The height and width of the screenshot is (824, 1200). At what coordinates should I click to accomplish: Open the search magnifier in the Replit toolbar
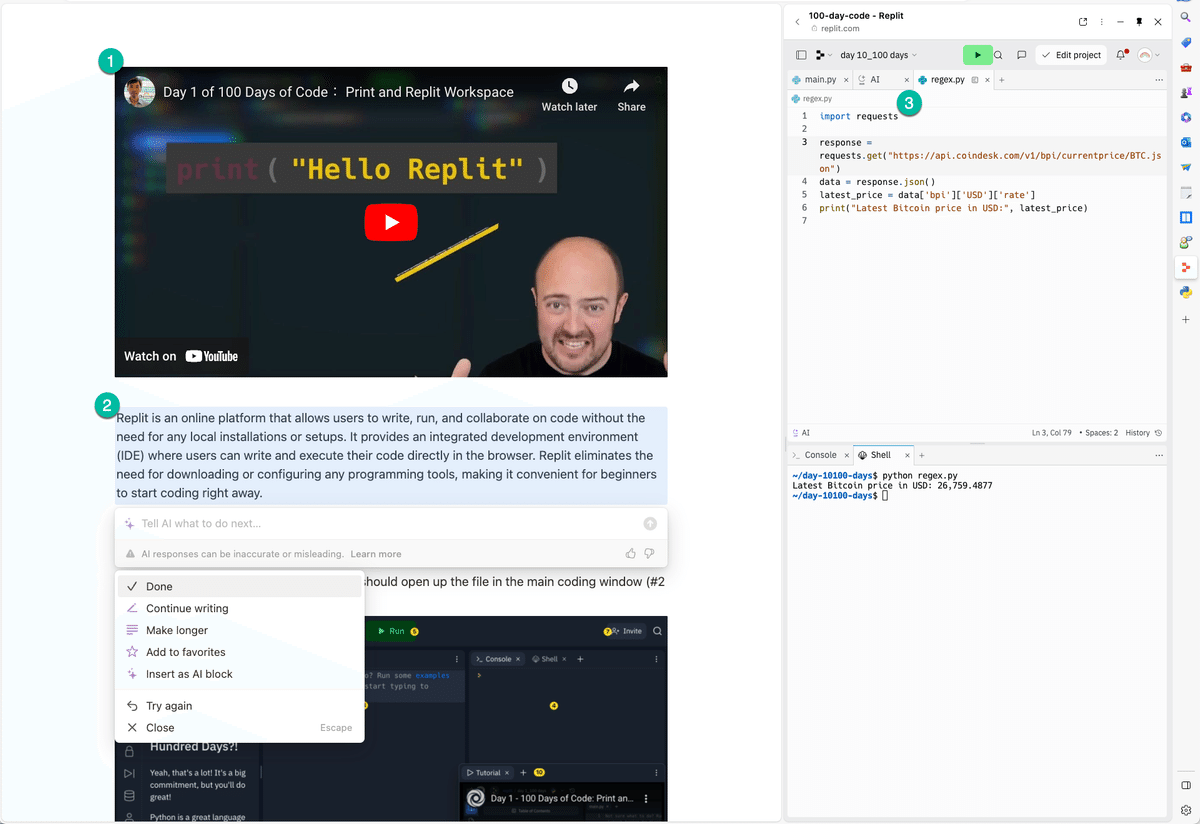[x=999, y=55]
